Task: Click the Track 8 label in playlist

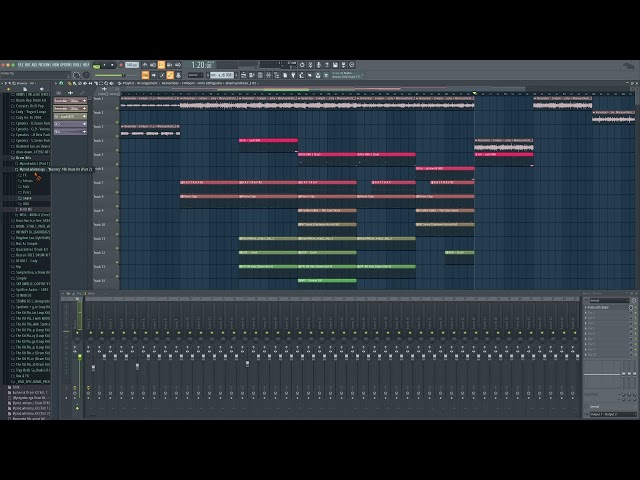Action: pos(99,197)
